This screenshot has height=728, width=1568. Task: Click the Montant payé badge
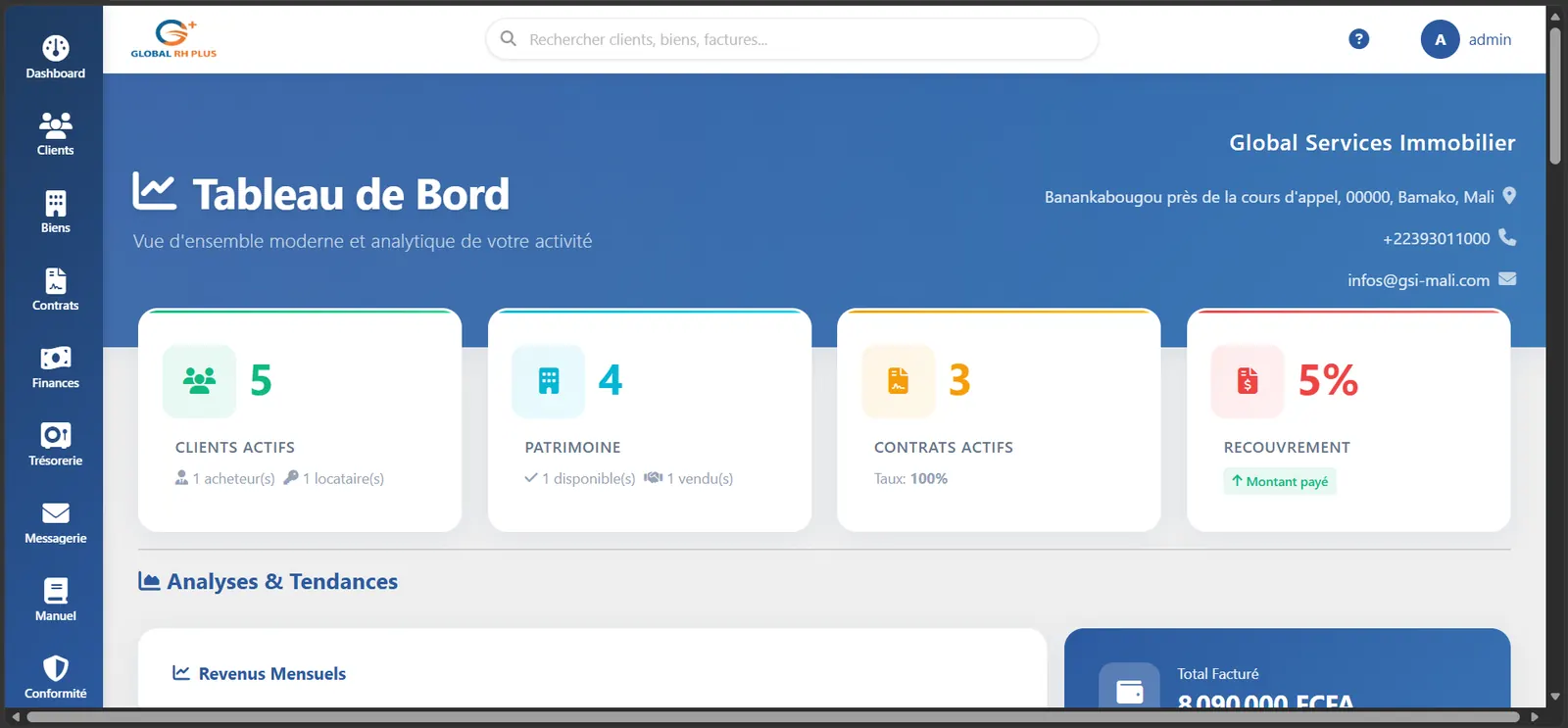coord(1280,481)
